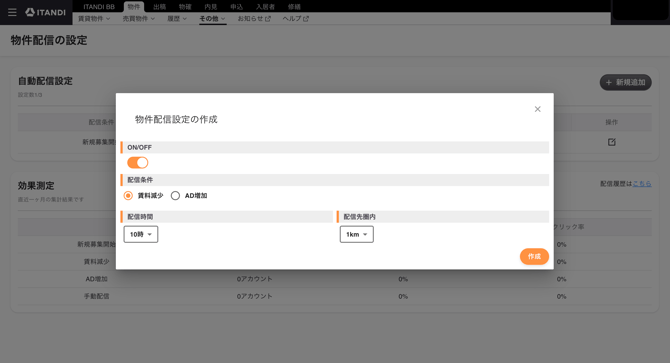The height and width of the screenshot is (363, 670).
Task: Open the 配信履歴 こちら link
Action: pos(642,184)
